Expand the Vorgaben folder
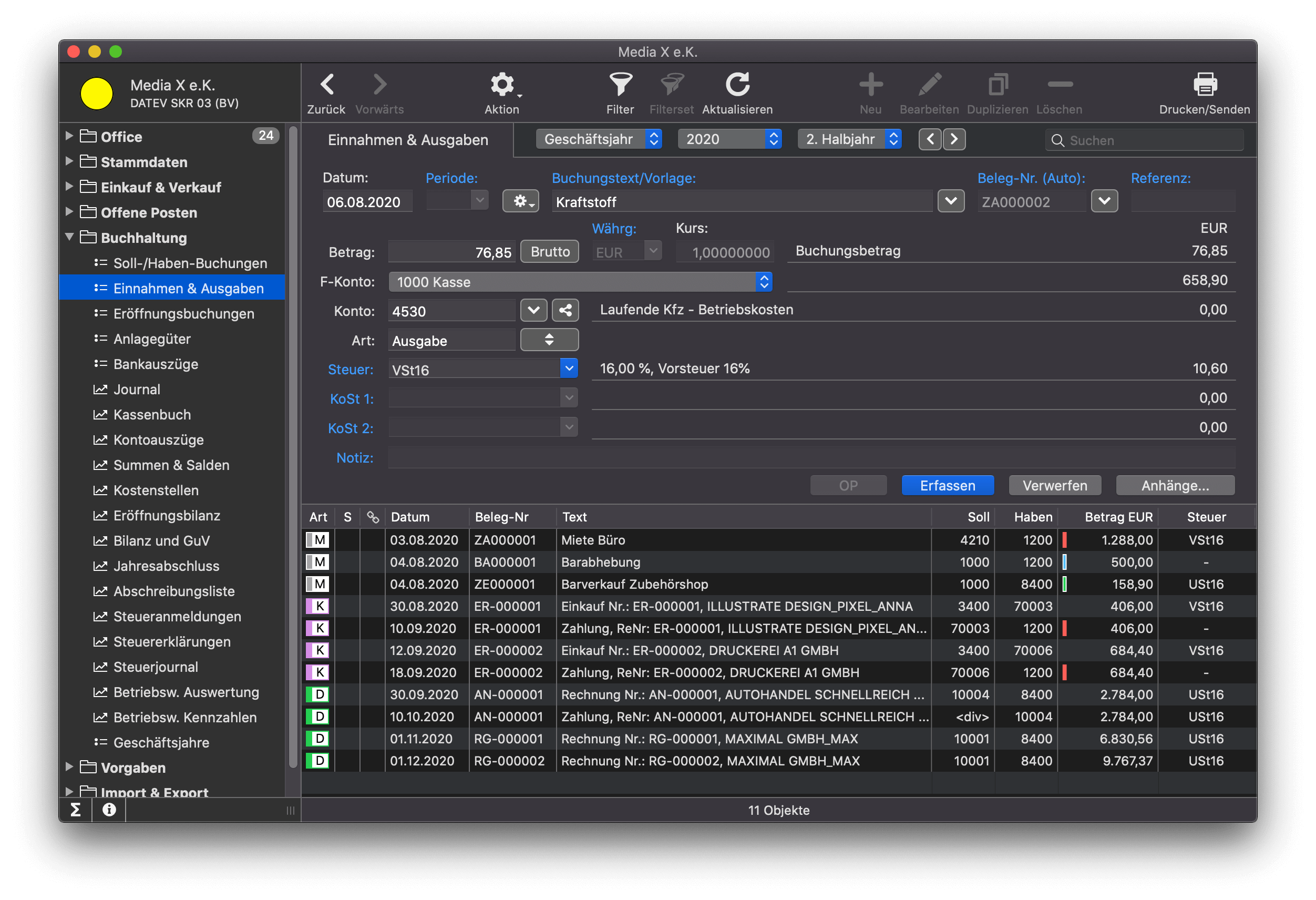The width and height of the screenshot is (1316, 900). 69,767
